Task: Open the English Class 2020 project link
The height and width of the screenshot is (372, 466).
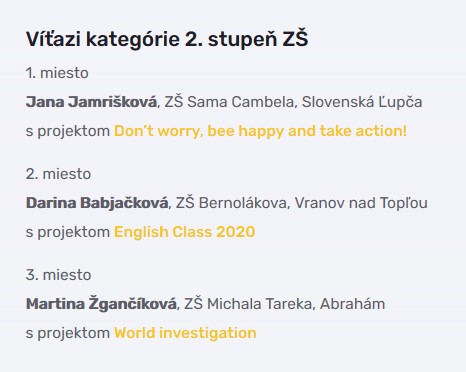Action: point(184,232)
